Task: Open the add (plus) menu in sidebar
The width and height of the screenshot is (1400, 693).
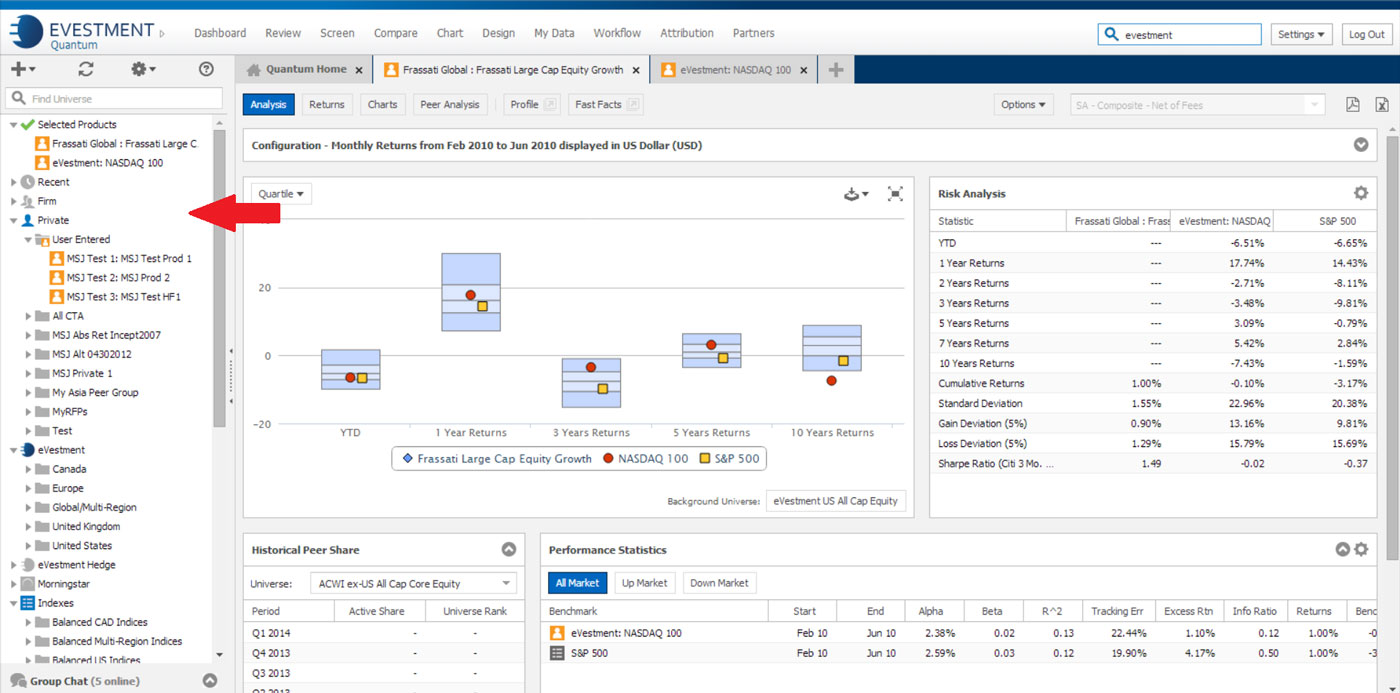Action: (x=23, y=69)
